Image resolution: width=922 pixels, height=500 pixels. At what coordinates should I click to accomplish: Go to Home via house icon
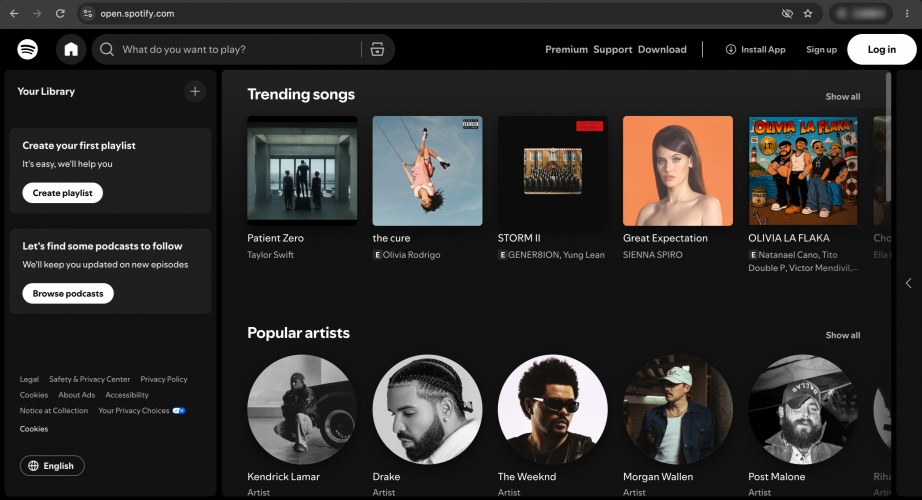tap(71, 49)
